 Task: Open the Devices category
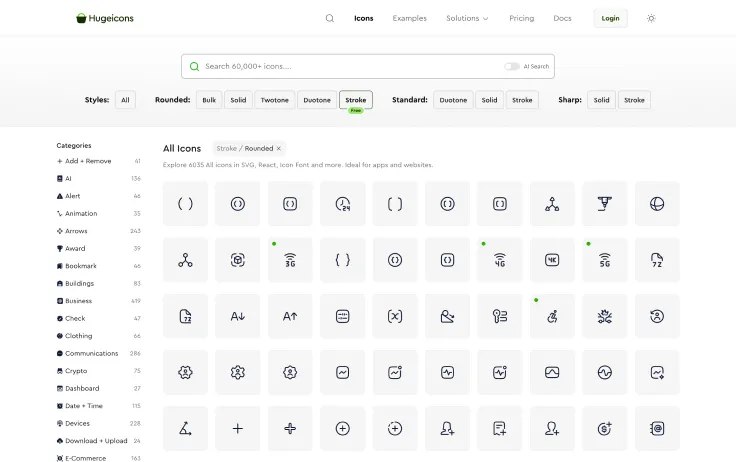[99, 424]
